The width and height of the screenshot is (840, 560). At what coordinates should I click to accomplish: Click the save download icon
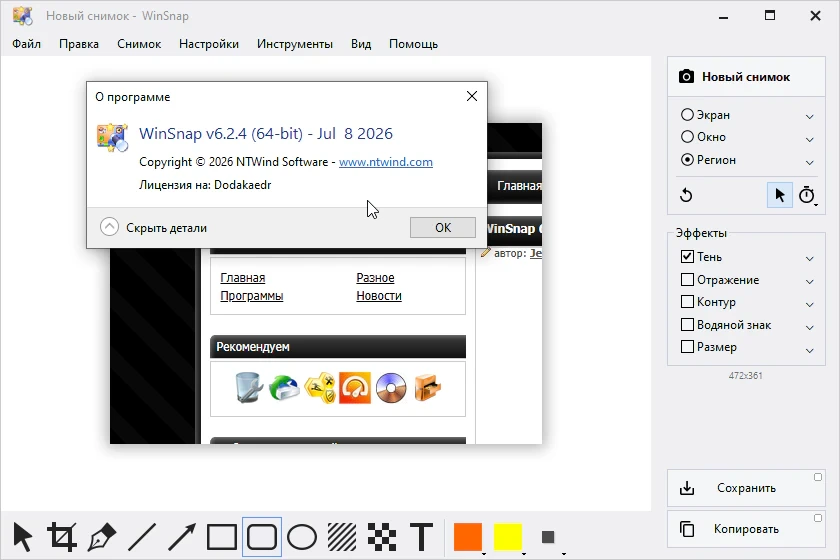687,488
